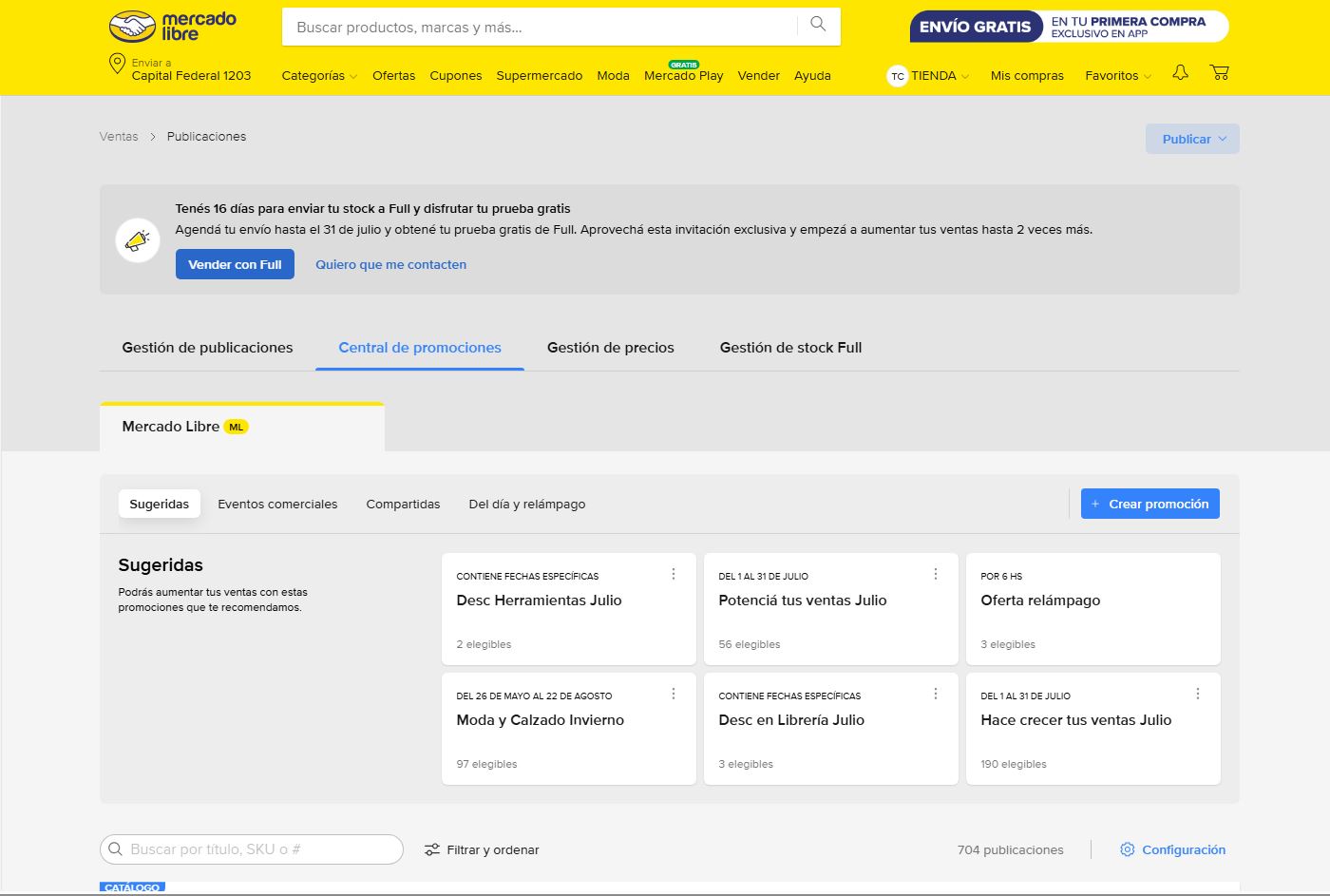This screenshot has height=896, width=1330.
Task: Click the Mercado Libre logo
Action: click(x=172, y=27)
